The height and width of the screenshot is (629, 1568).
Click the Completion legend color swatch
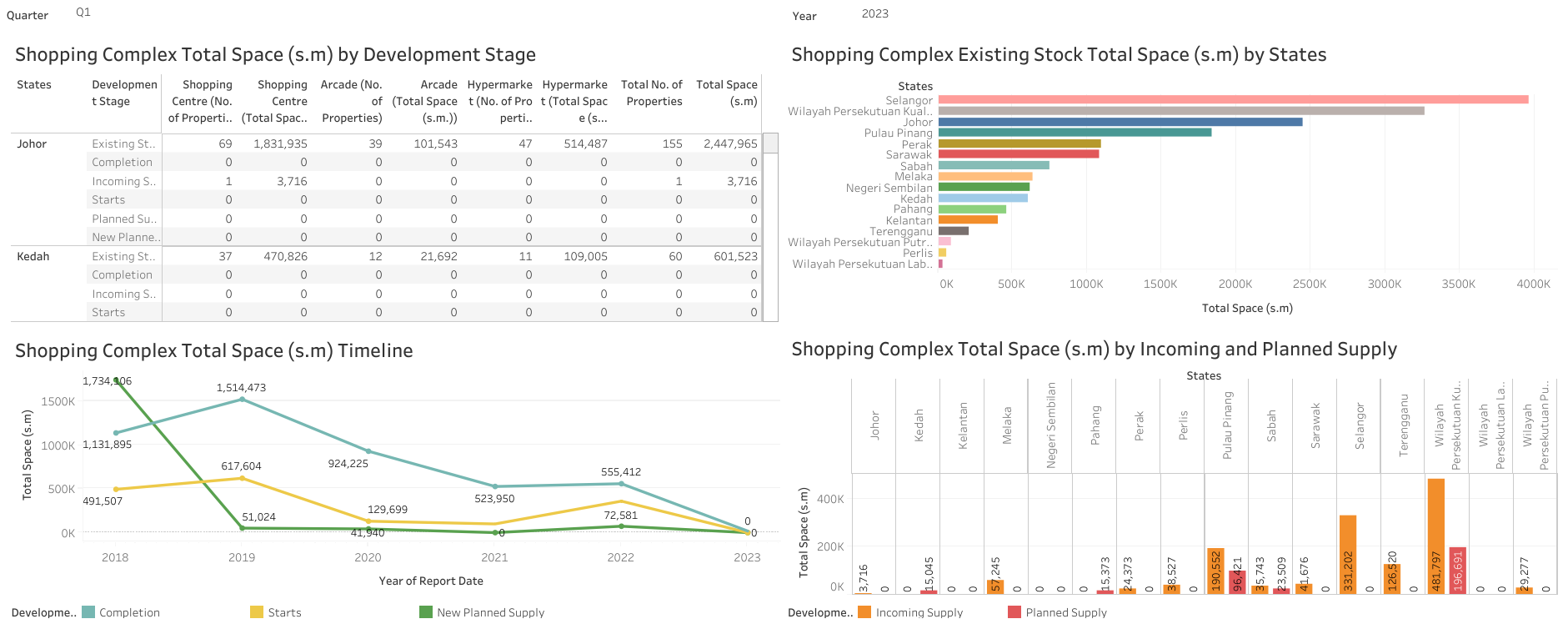pos(88,612)
